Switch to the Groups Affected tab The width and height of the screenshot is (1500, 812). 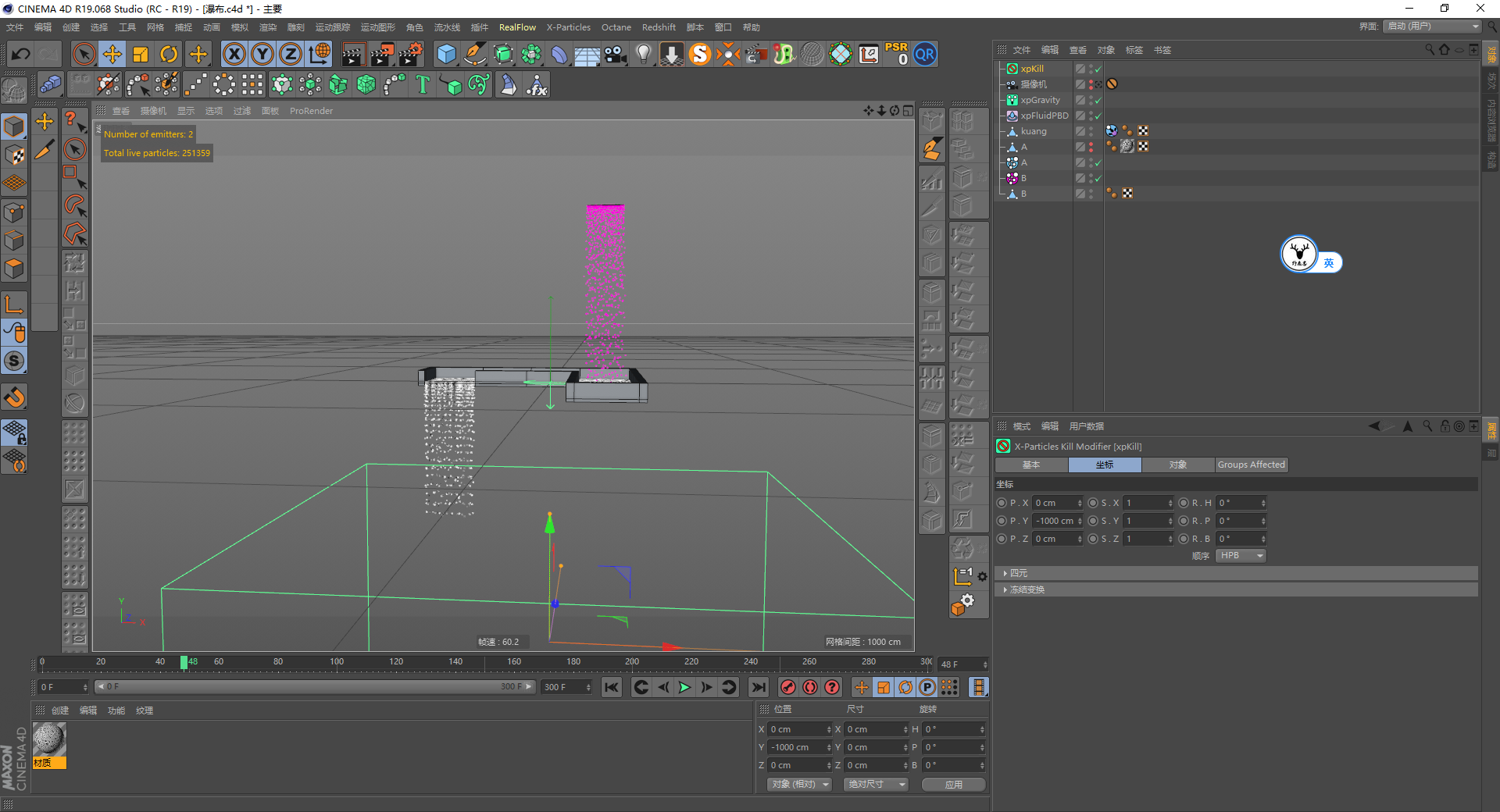(1251, 465)
